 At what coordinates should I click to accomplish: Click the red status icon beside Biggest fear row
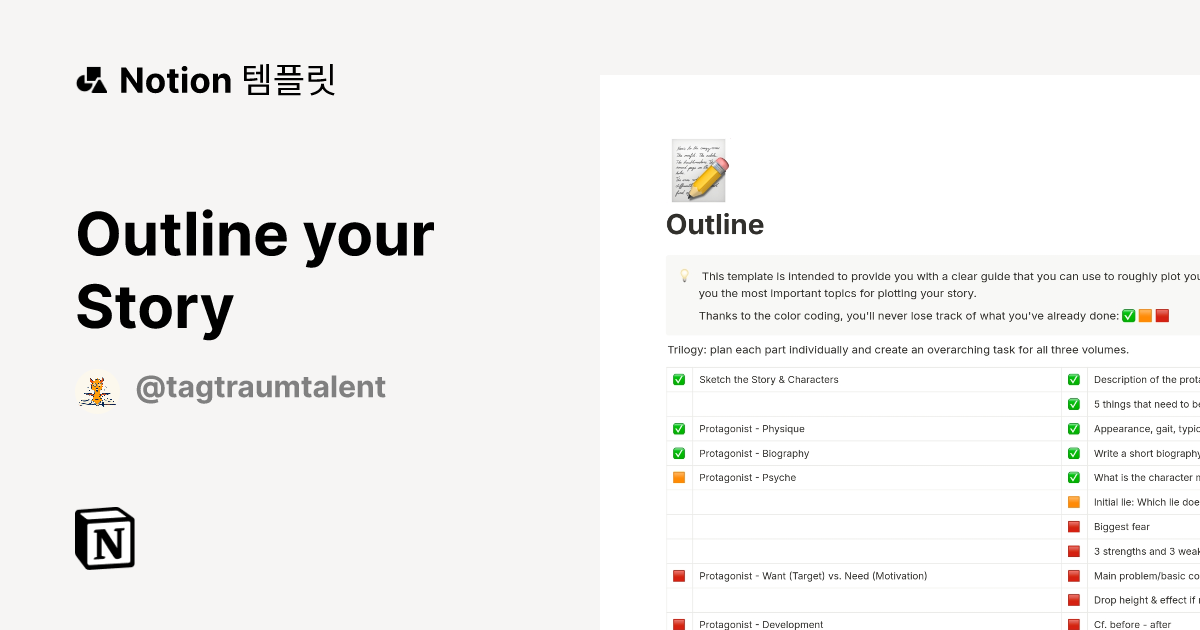coord(1073,526)
